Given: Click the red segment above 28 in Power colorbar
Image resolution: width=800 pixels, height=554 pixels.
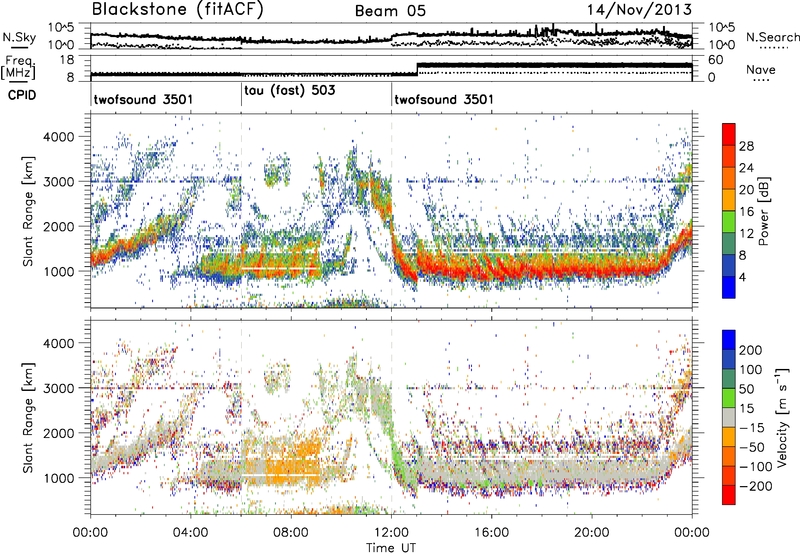Looking at the screenshot, I should [729, 135].
